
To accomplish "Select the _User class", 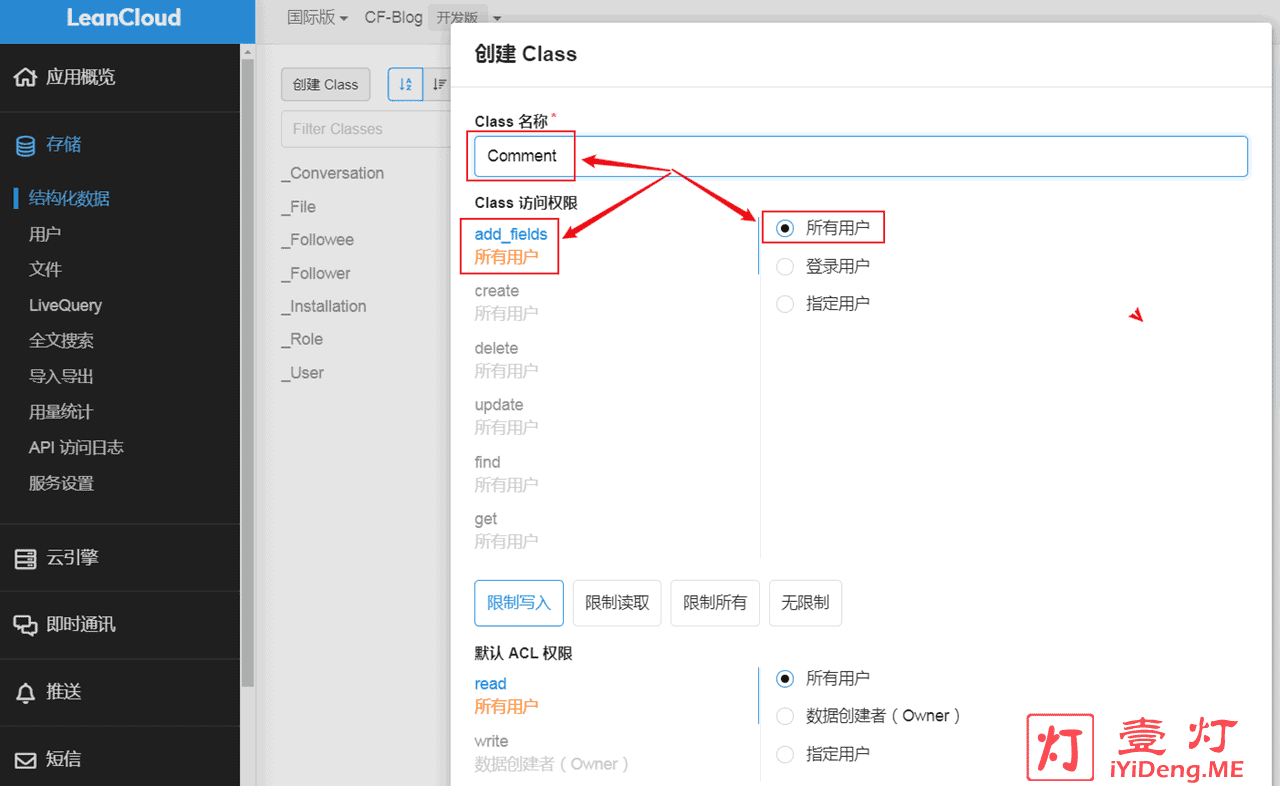I will tap(303, 373).
